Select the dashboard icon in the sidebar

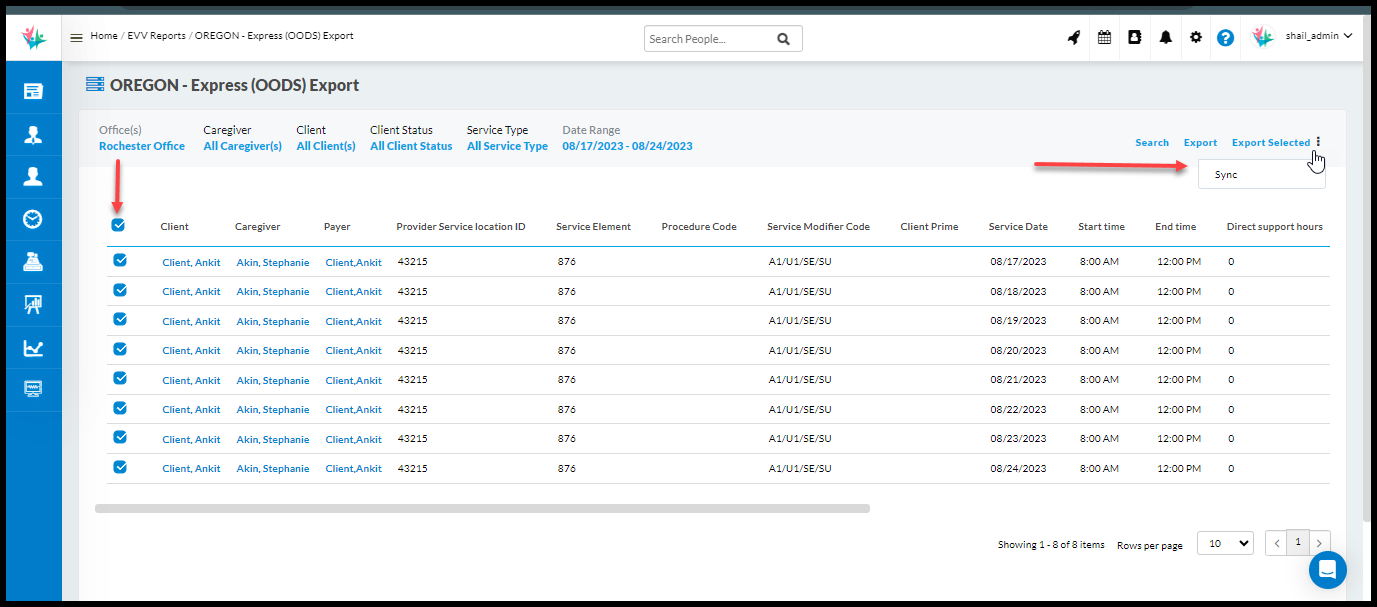click(33, 90)
